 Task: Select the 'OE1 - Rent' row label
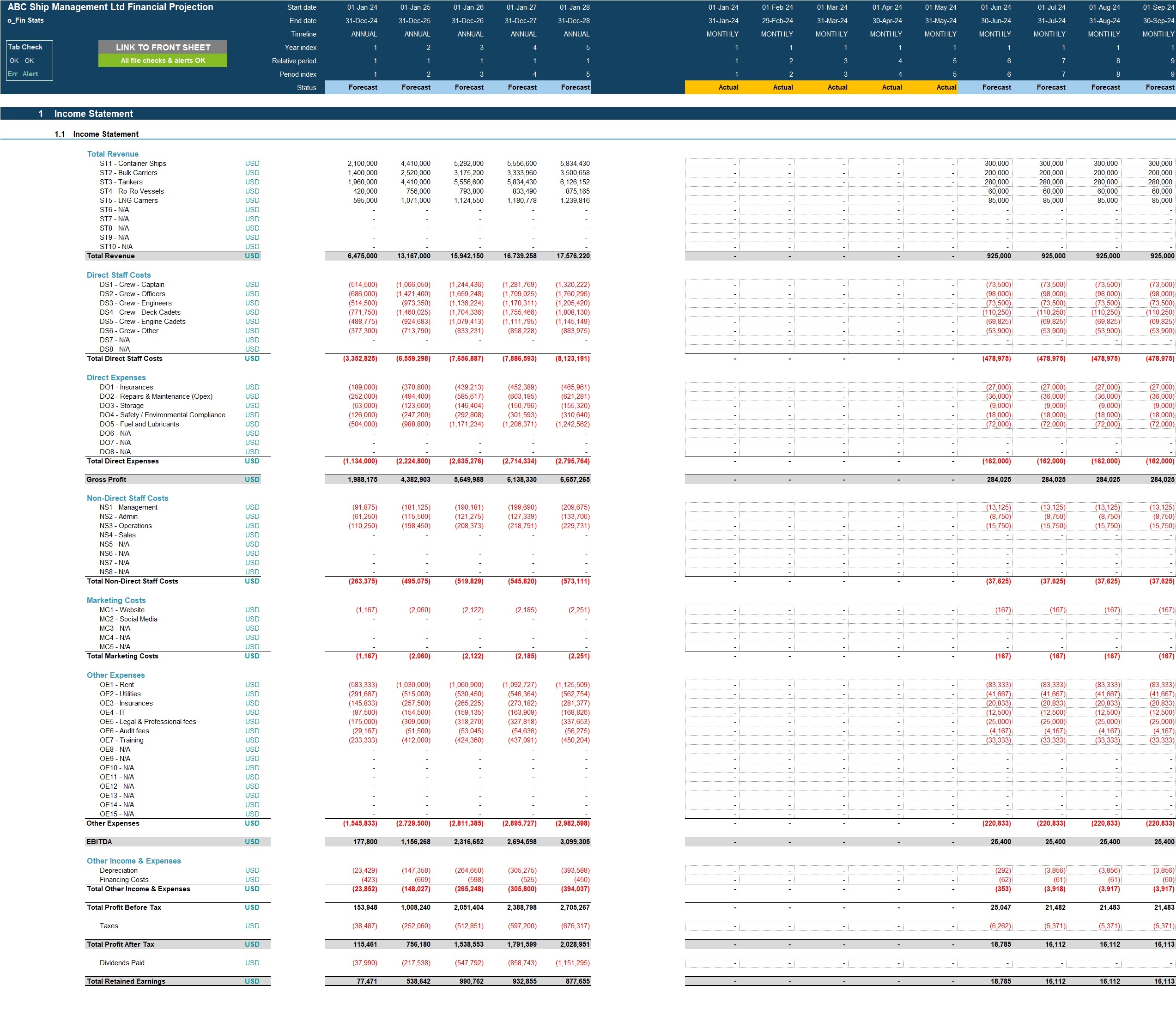117,685
